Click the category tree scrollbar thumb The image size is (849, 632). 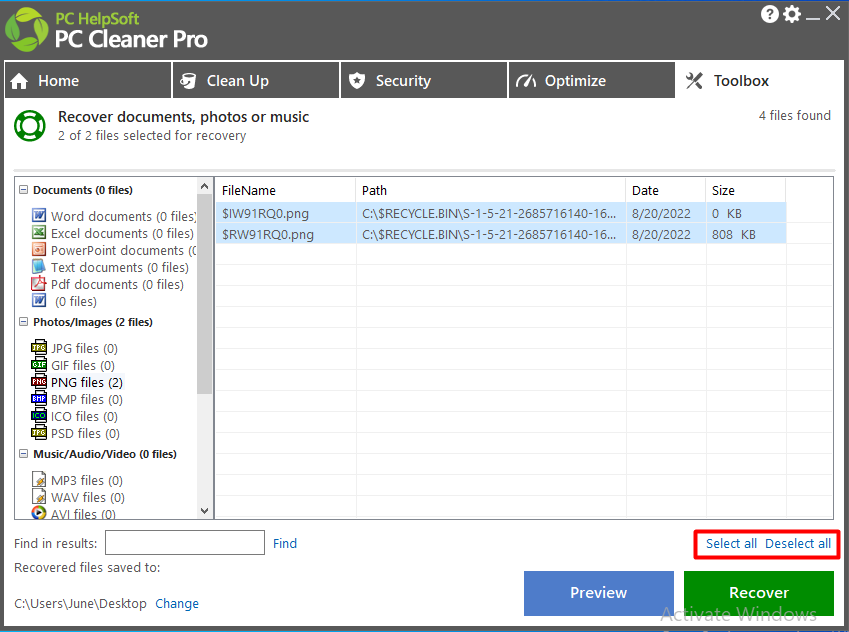point(204,294)
